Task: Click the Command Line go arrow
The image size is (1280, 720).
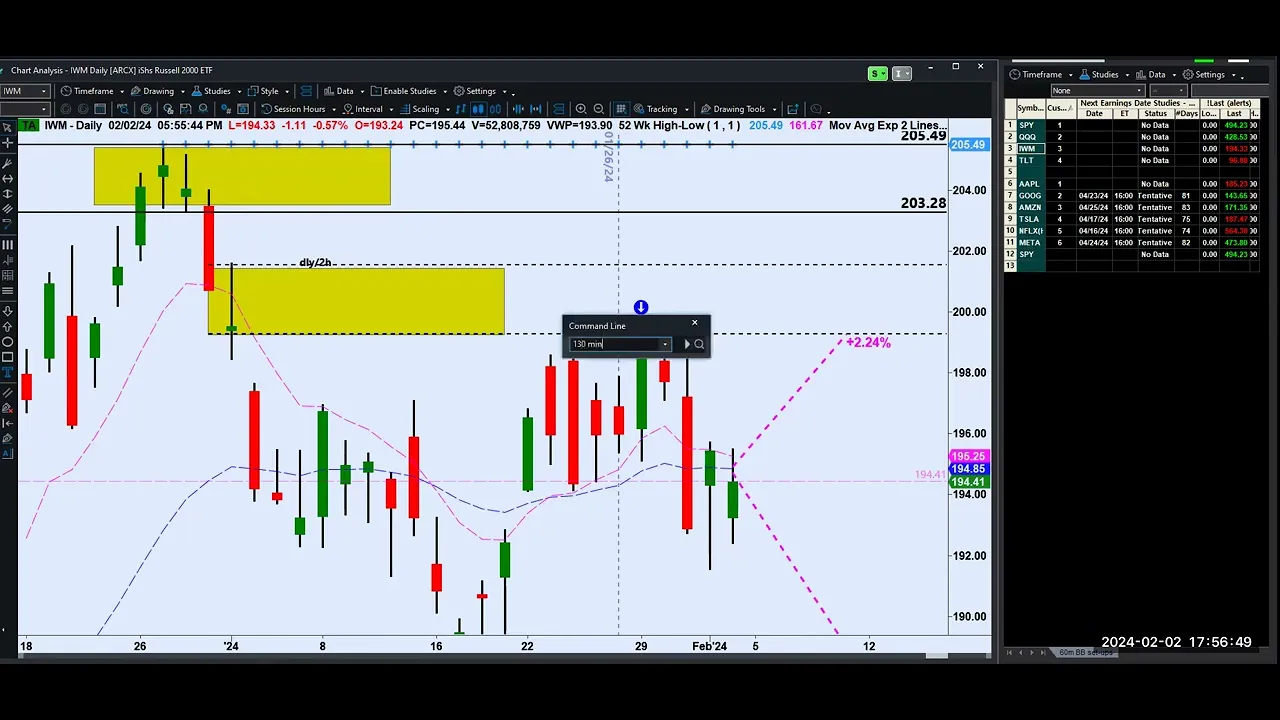Action: 686,344
